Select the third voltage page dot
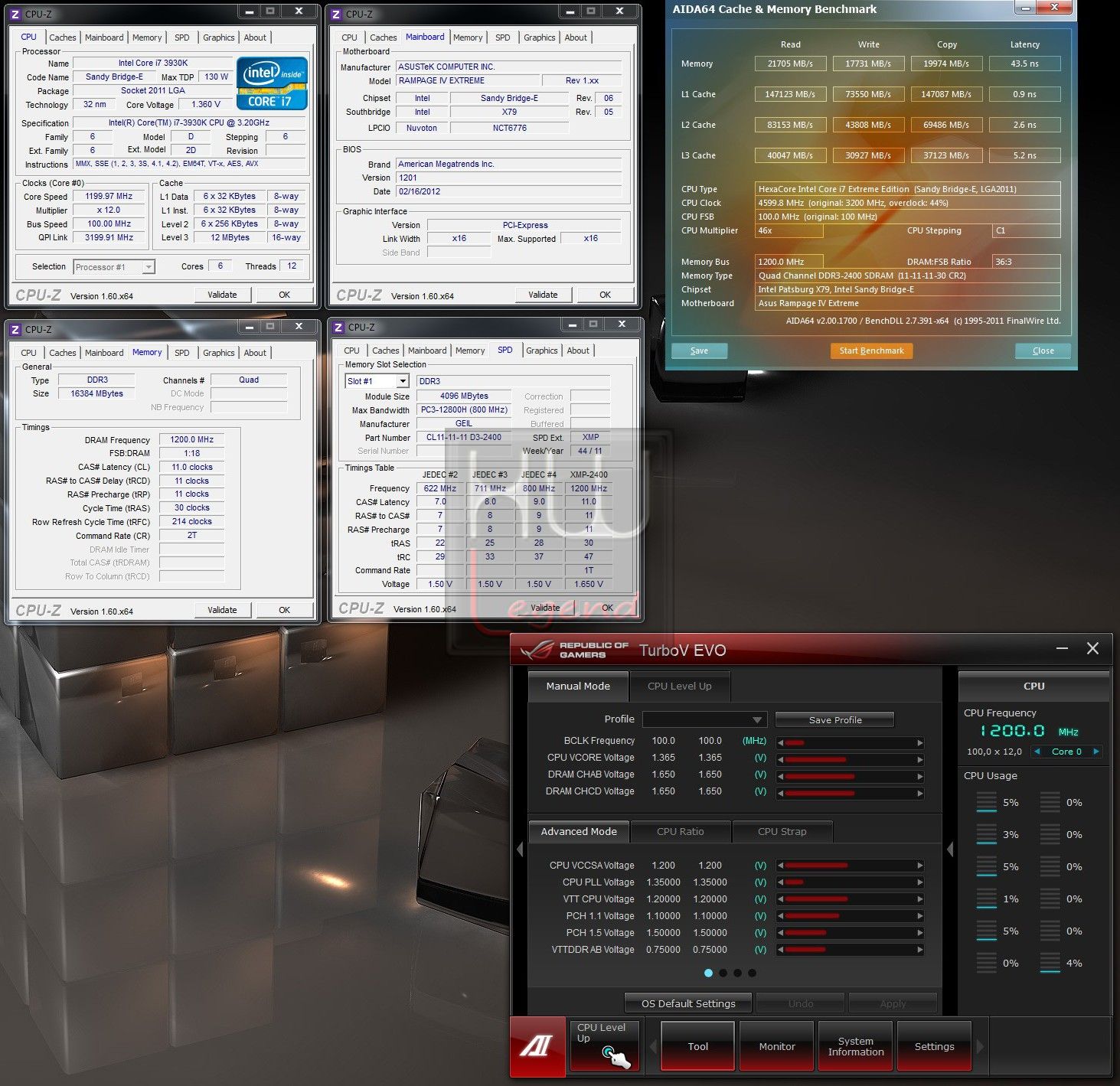 pyautogui.click(x=737, y=973)
